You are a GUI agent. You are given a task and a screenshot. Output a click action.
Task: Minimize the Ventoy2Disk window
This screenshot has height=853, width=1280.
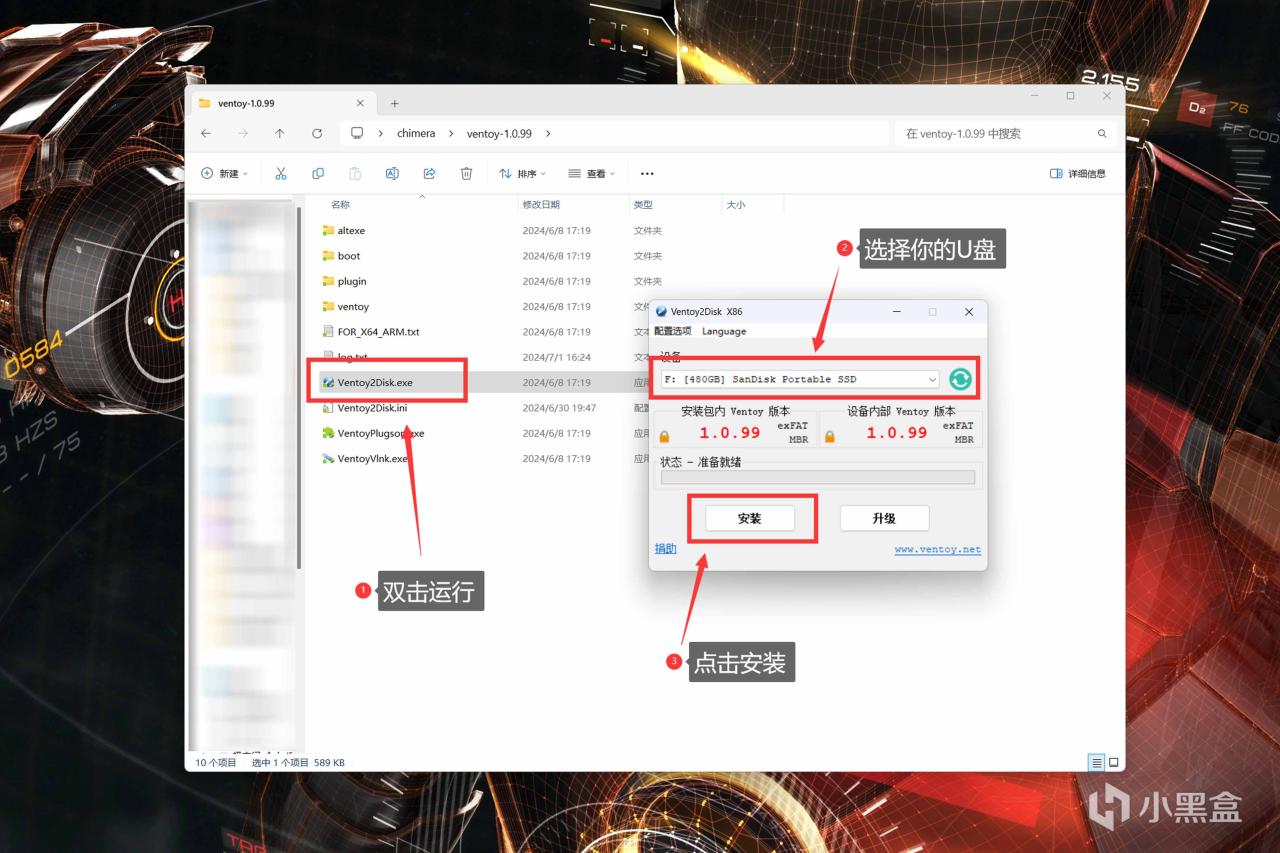click(896, 312)
